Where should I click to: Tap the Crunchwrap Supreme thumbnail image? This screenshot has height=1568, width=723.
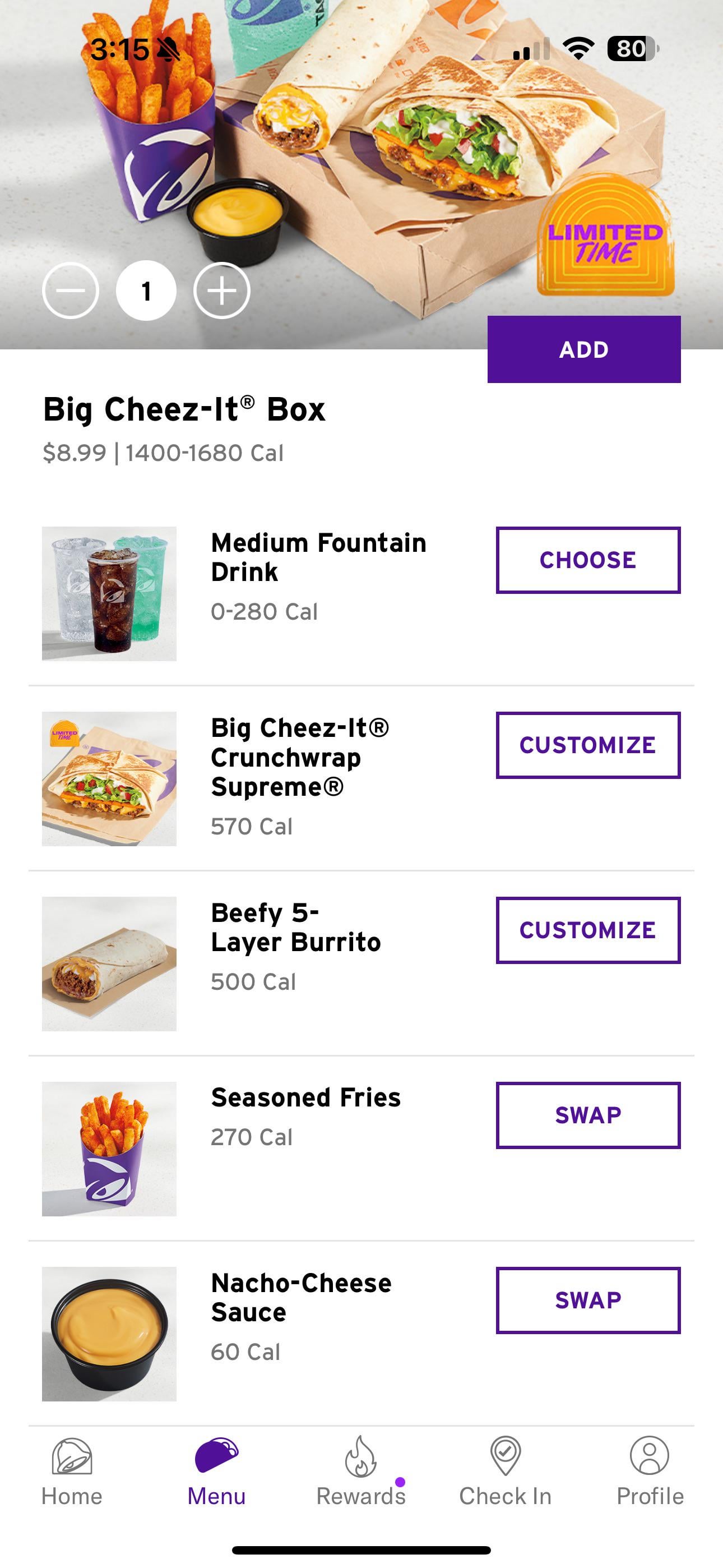pos(109,778)
